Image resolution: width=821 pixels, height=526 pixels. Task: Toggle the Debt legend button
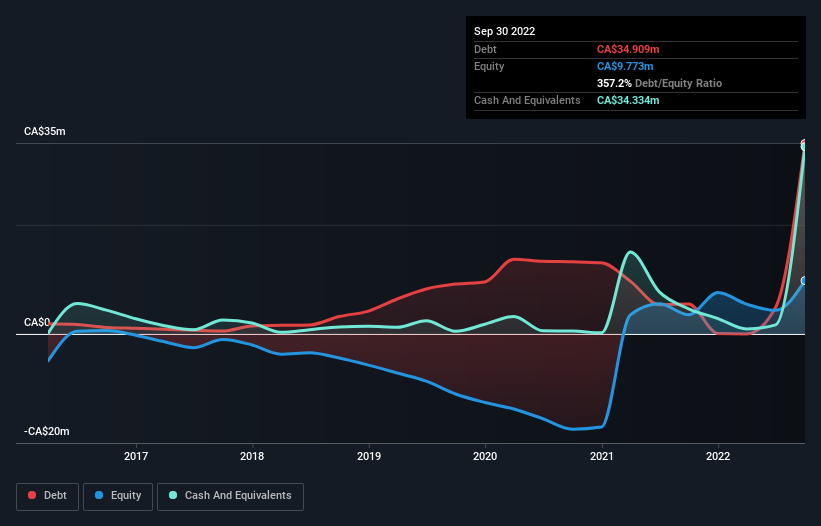point(48,496)
